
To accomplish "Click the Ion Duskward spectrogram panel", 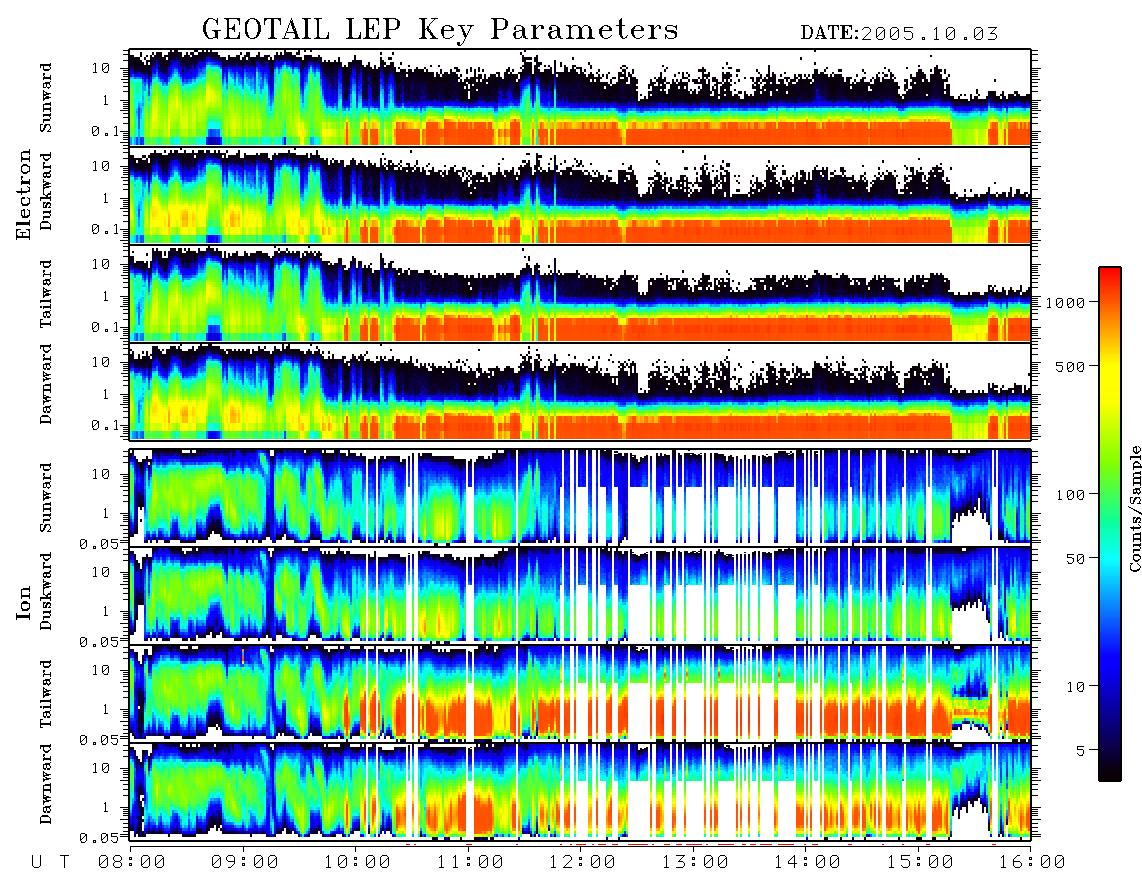I will point(580,594).
